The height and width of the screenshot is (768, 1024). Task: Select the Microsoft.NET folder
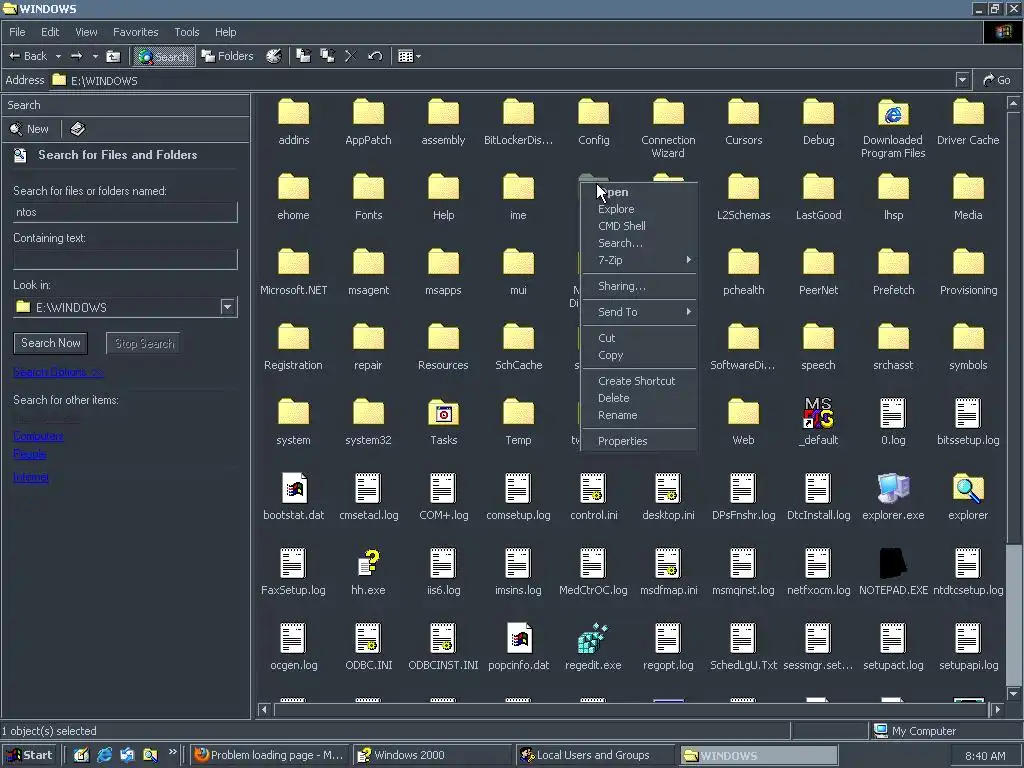[293, 272]
